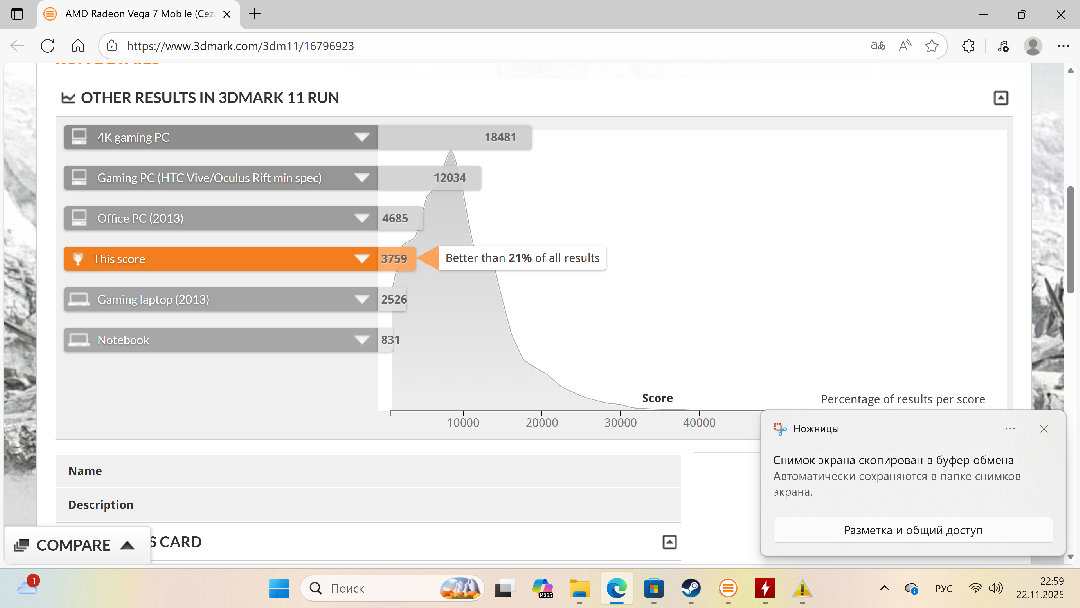Switch to Microsoft Edge on taskbar
This screenshot has width=1080, height=608.
616,589
